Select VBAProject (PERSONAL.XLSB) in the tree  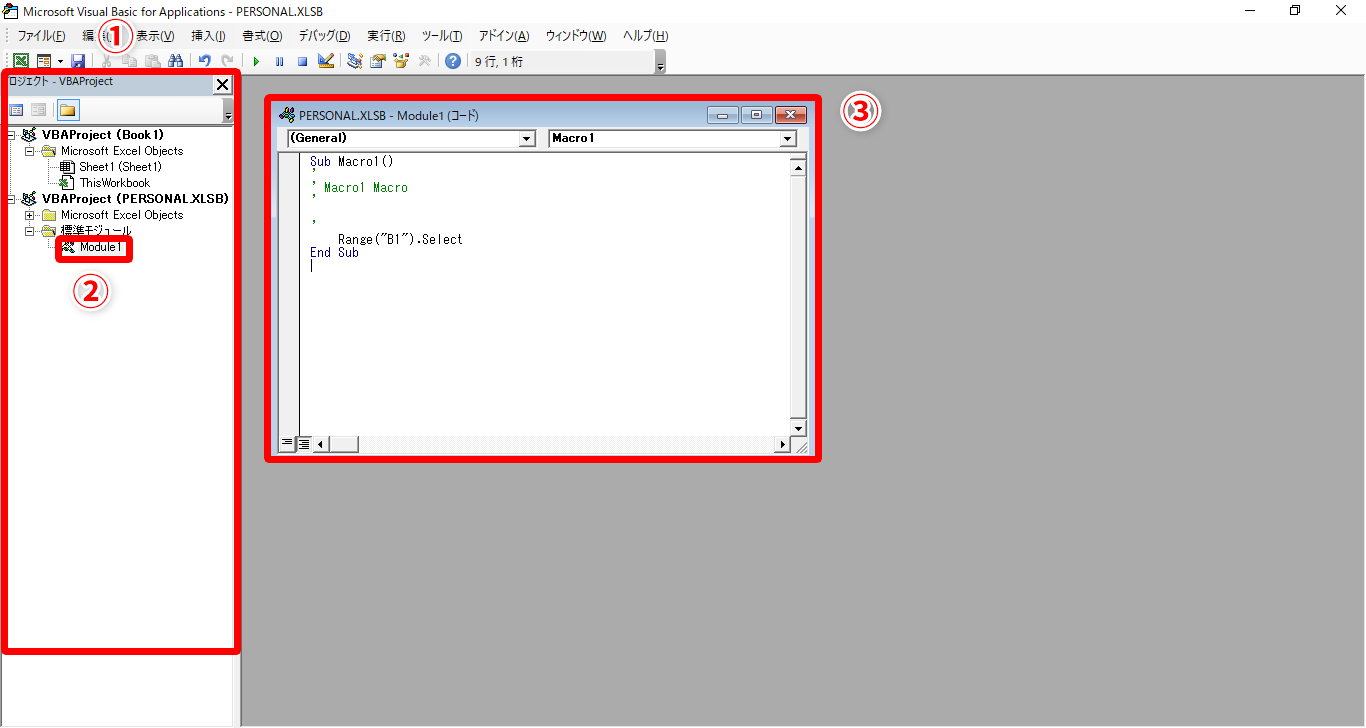pos(135,199)
